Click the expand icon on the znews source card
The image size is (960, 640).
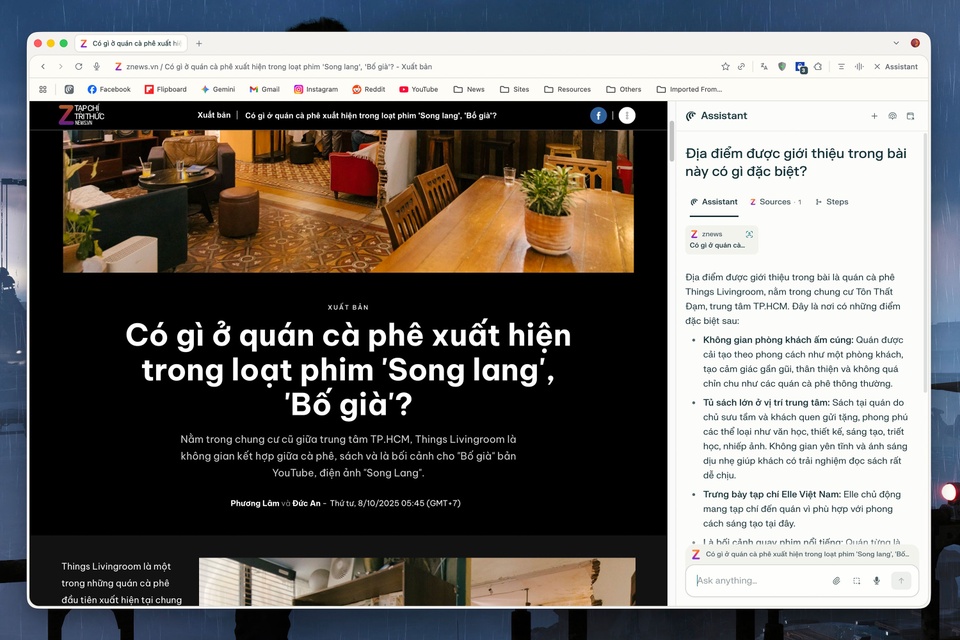[749, 234]
